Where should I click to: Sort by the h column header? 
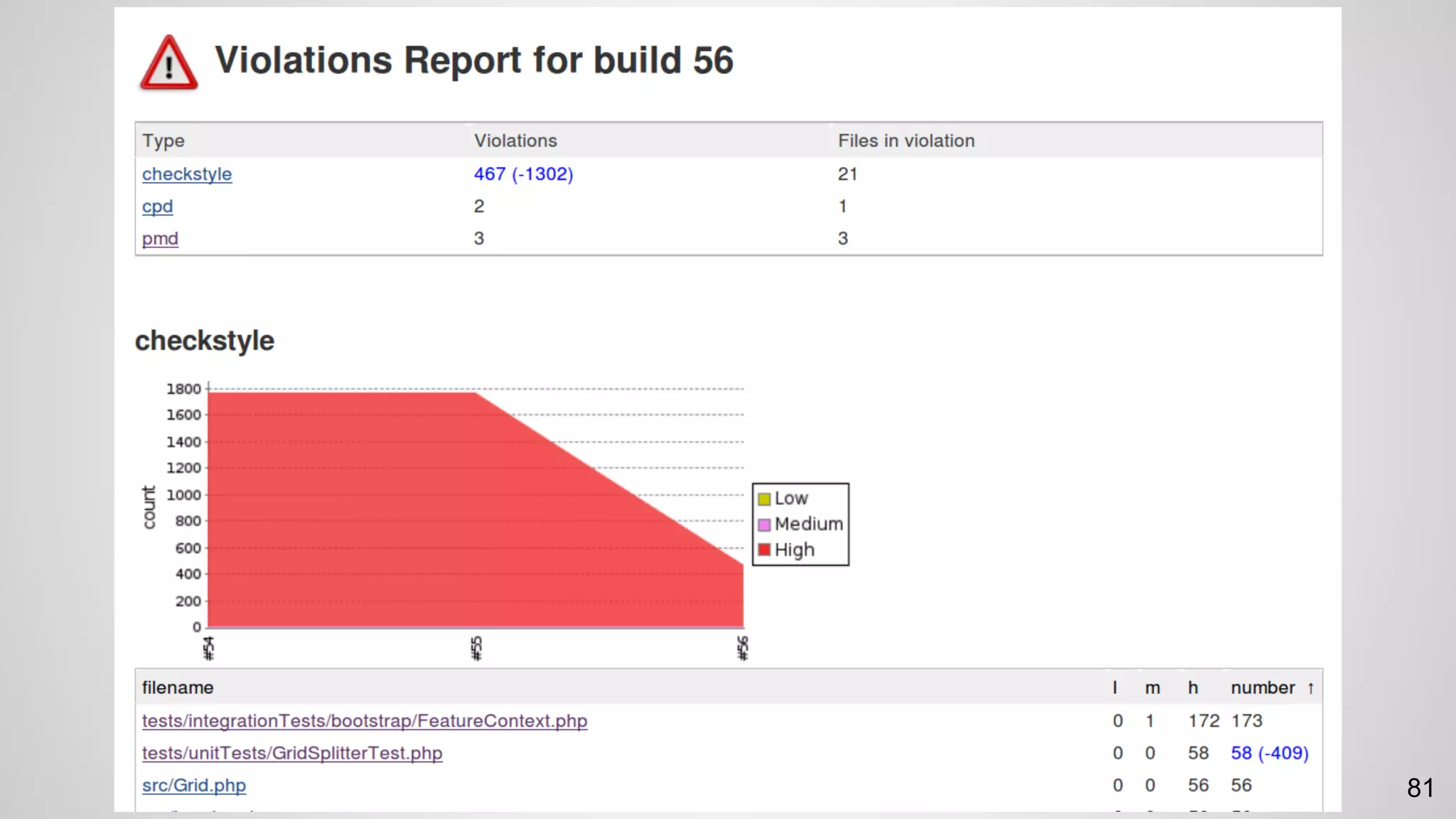(x=1193, y=688)
